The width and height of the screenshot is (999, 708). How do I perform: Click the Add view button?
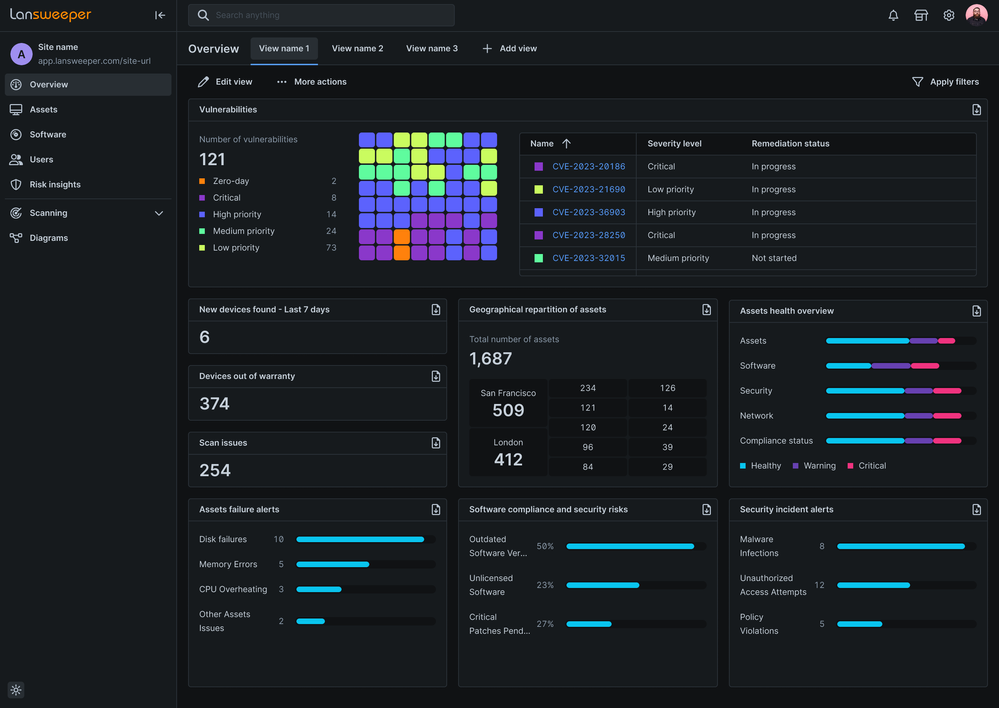(509, 48)
